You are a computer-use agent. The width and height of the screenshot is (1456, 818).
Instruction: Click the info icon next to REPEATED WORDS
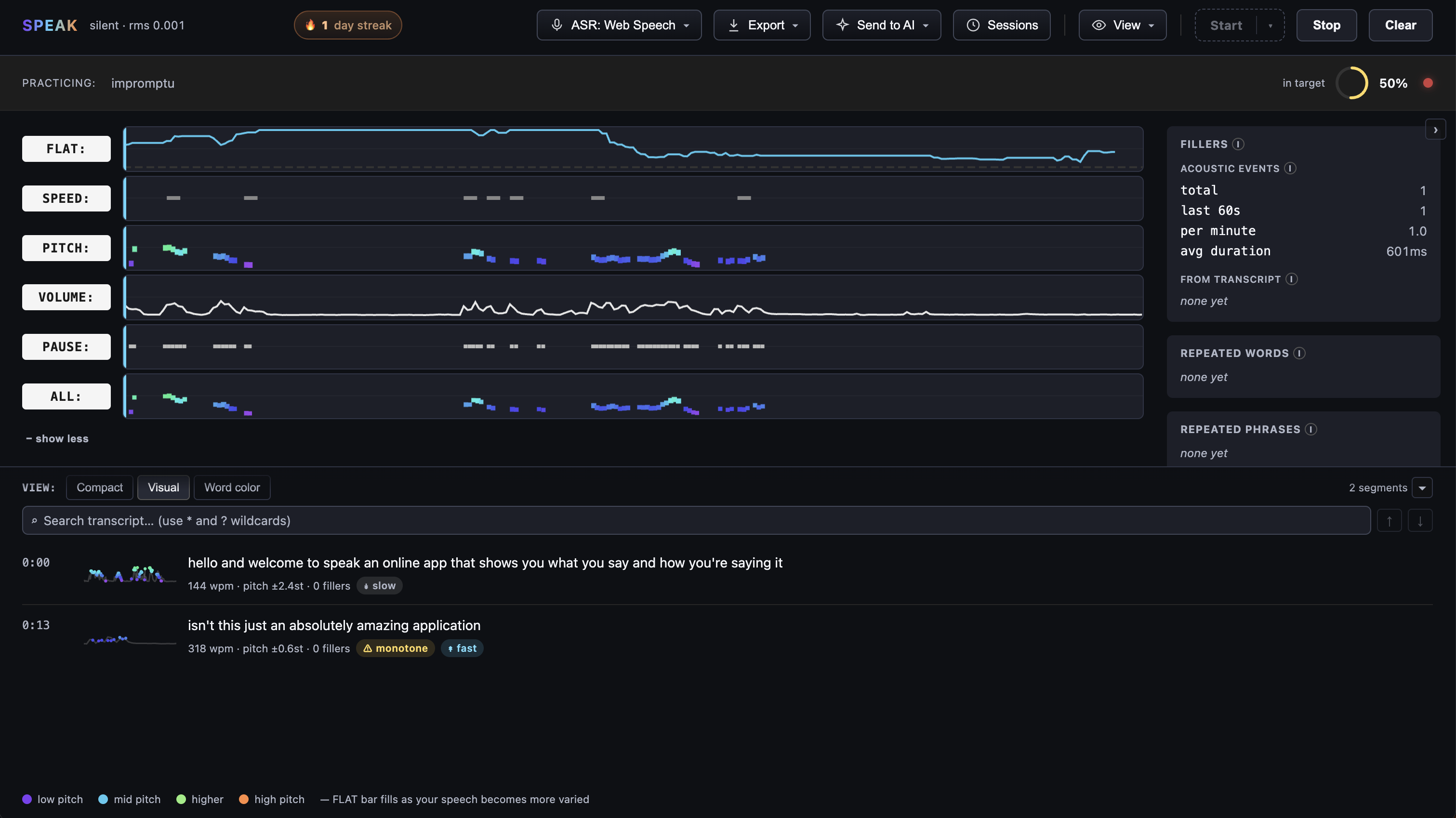(x=1299, y=353)
